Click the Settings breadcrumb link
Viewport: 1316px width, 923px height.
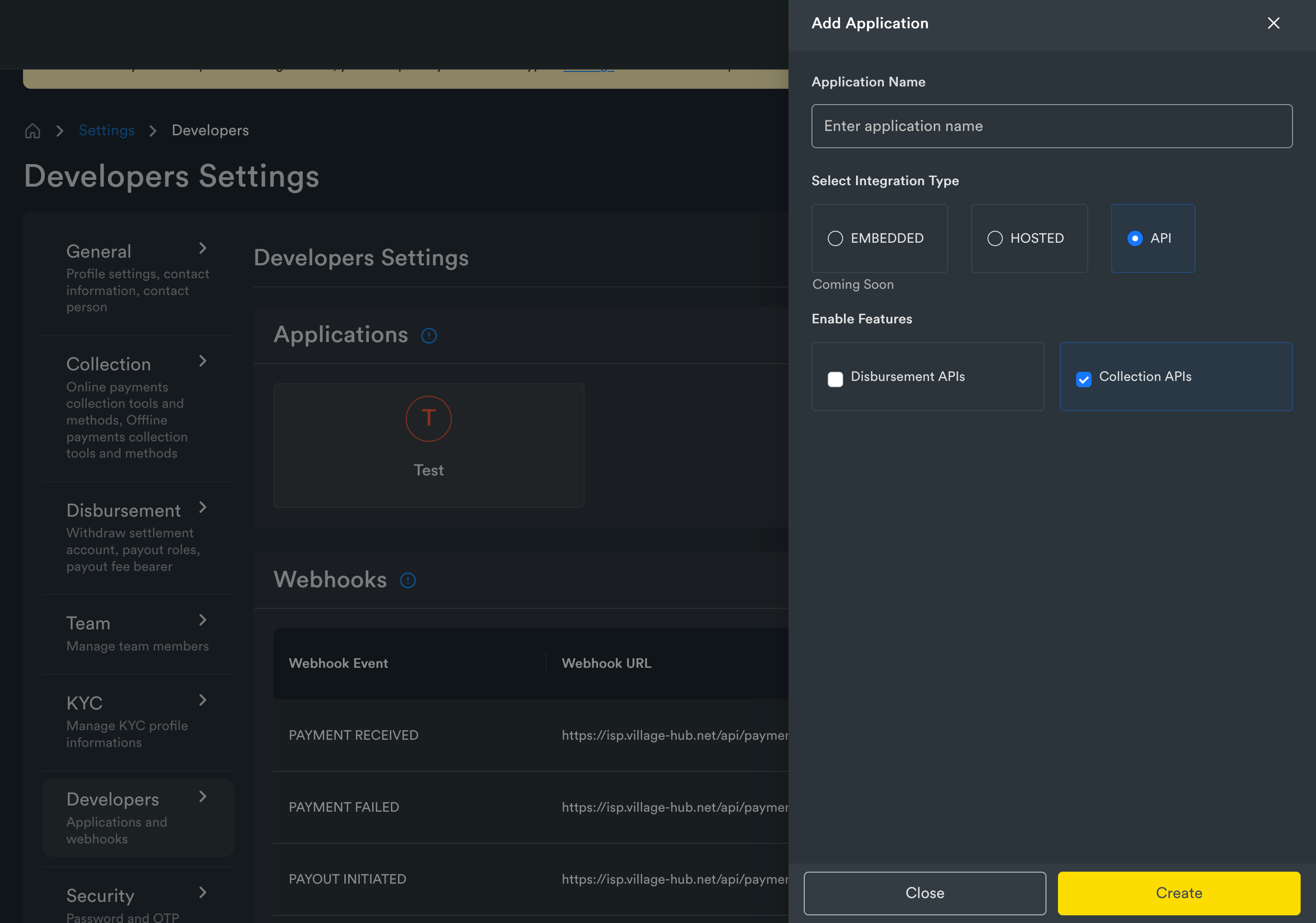tap(106, 130)
